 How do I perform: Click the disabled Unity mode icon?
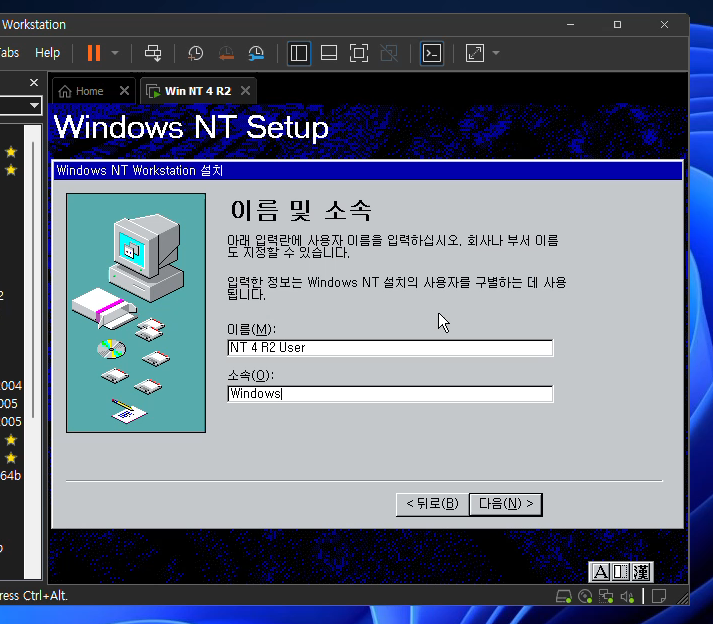[x=389, y=53]
